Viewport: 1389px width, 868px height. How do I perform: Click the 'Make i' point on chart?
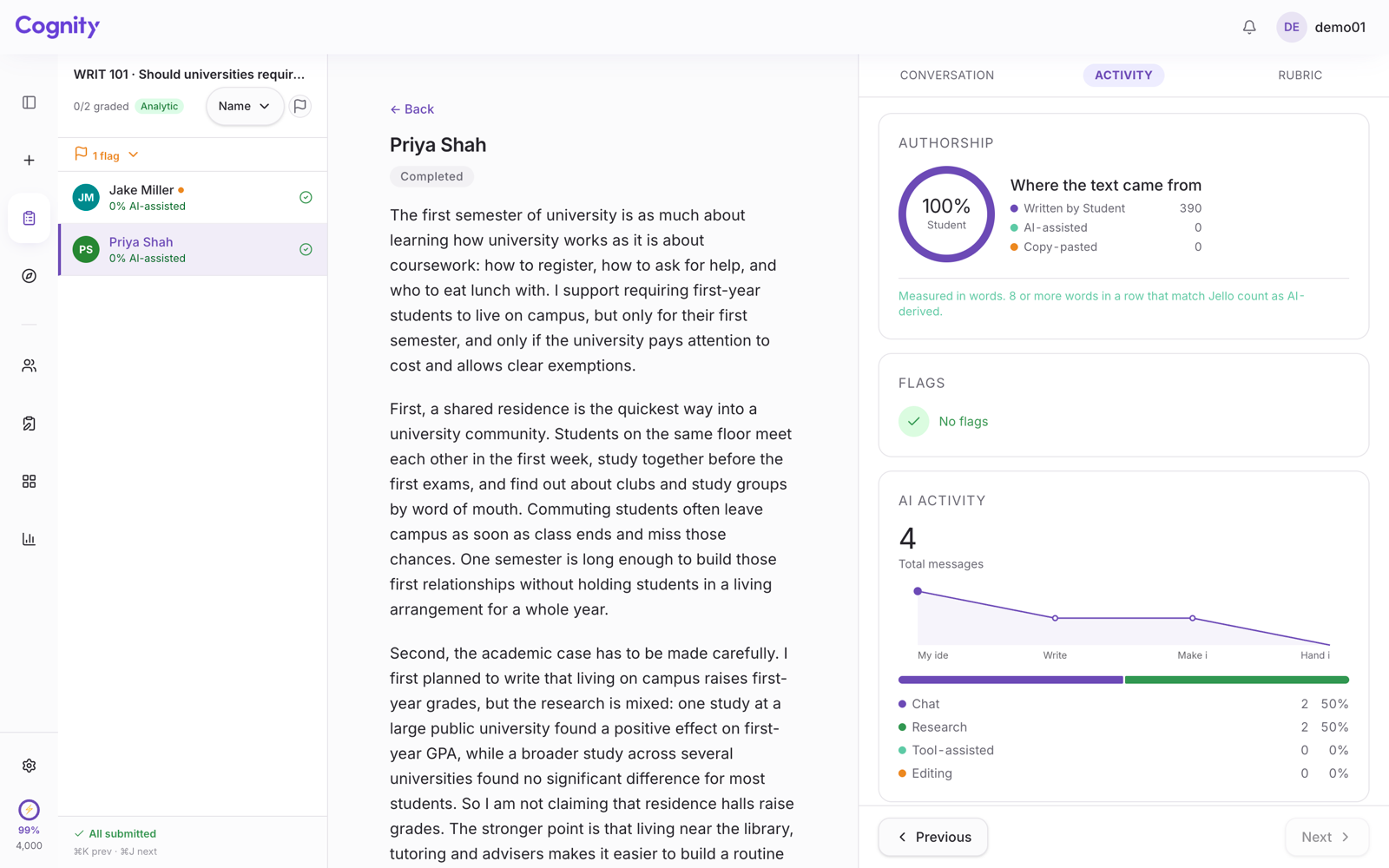[1193, 618]
